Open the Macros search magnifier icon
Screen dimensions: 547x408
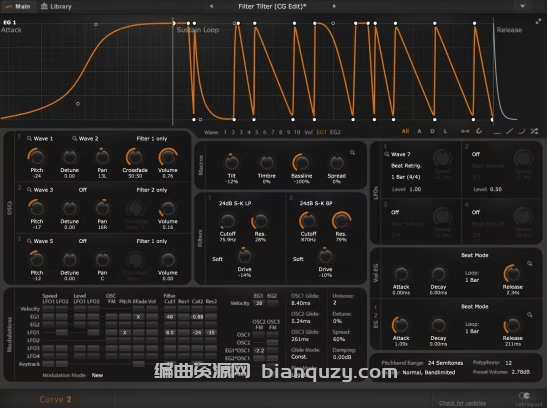pos(352,152)
